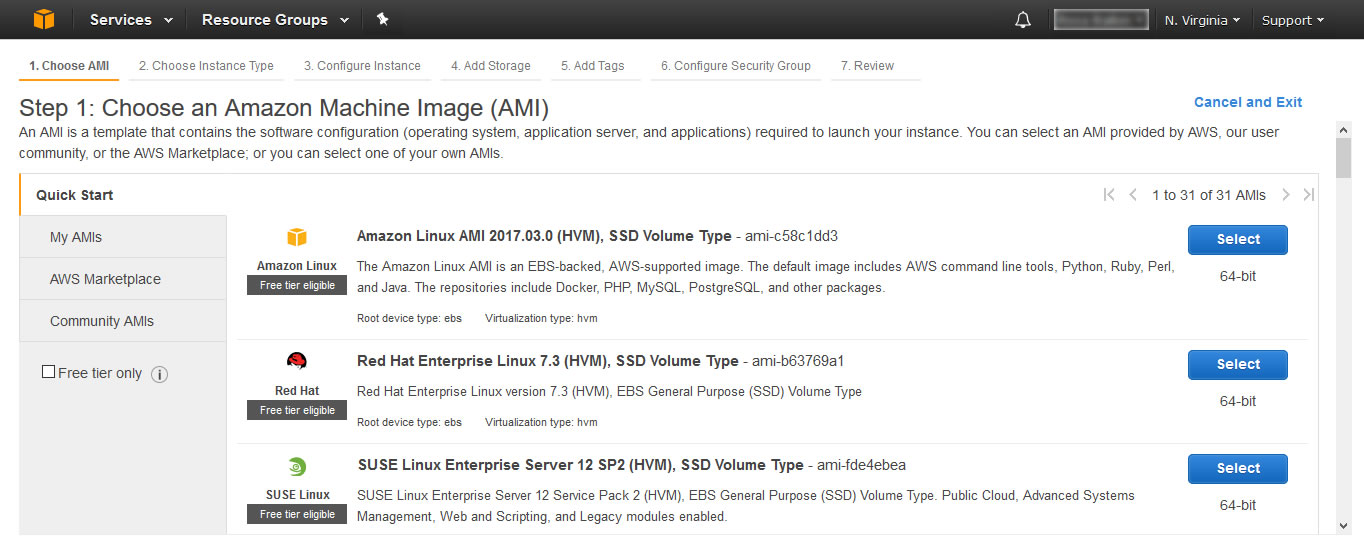1364x560 pixels.
Task: Select the Amazon Linux AMI 2017.03.0
Action: click(1238, 240)
